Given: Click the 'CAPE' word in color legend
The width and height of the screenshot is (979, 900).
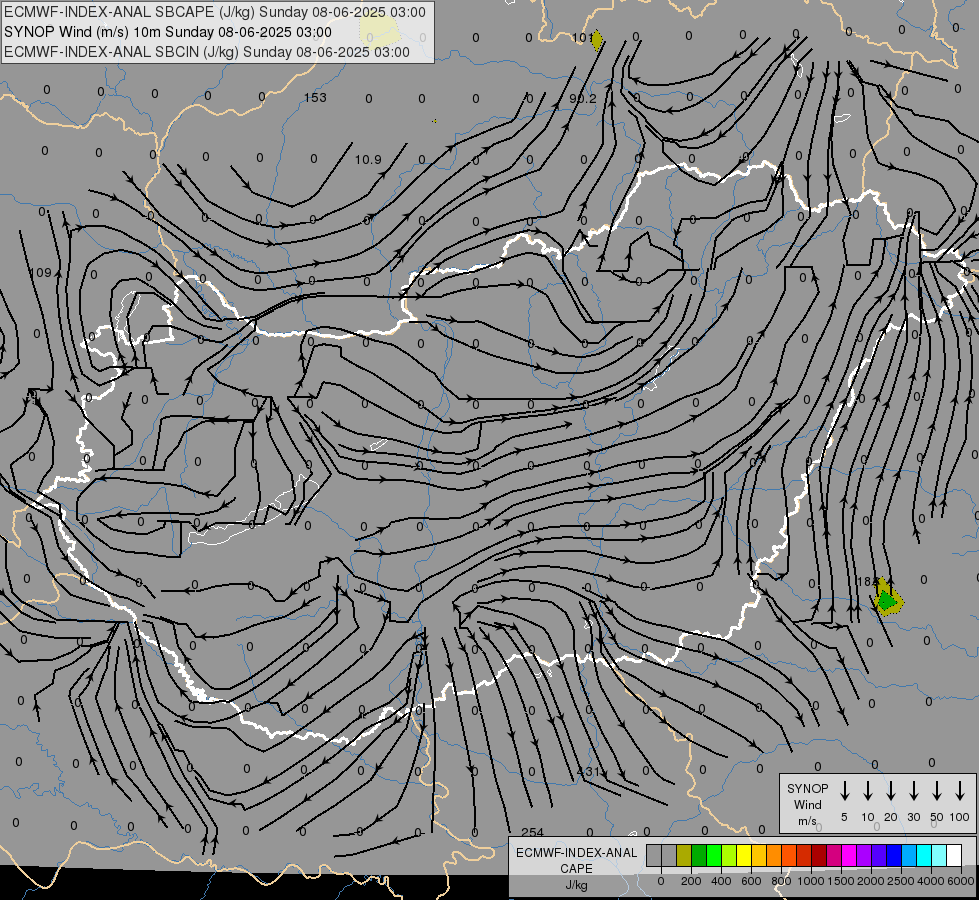Looking at the screenshot, I should coord(576,869).
